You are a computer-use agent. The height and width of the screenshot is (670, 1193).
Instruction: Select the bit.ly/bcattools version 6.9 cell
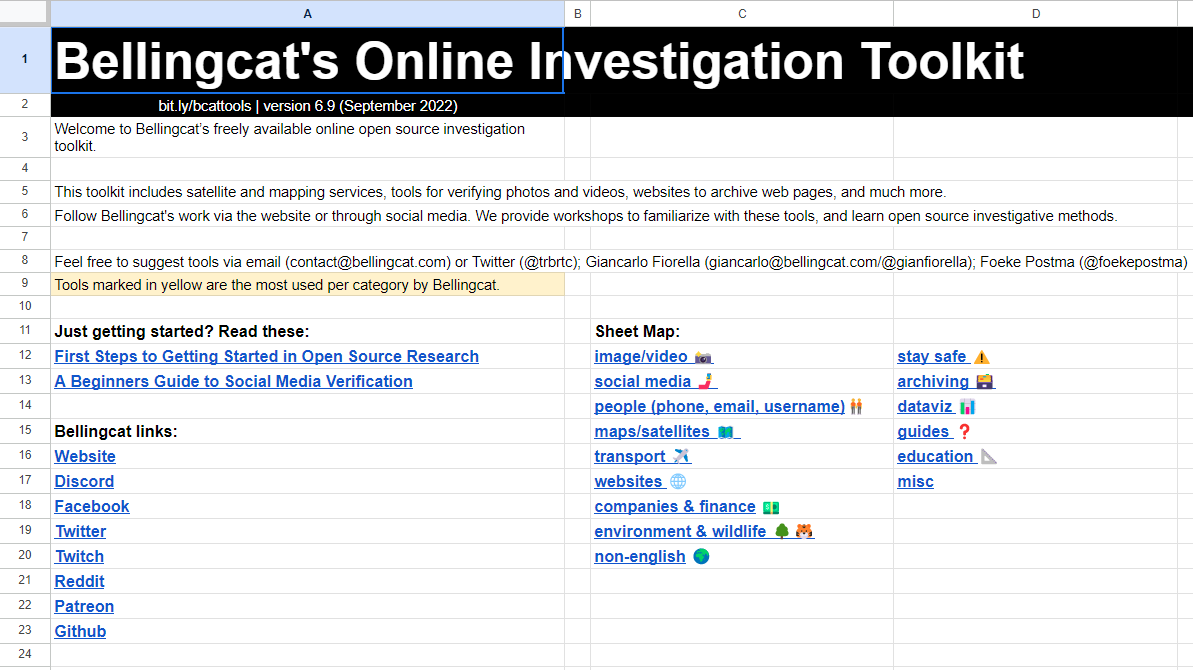tap(307, 106)
